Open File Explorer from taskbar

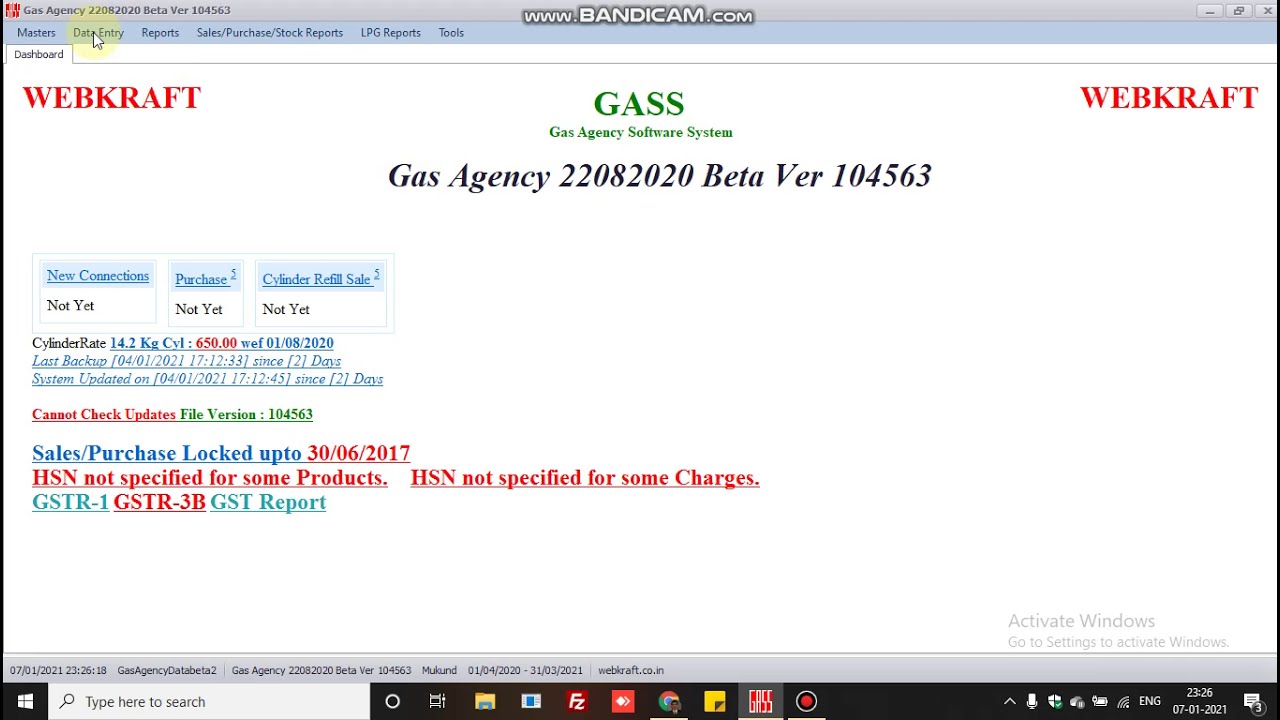pos(484,701)
